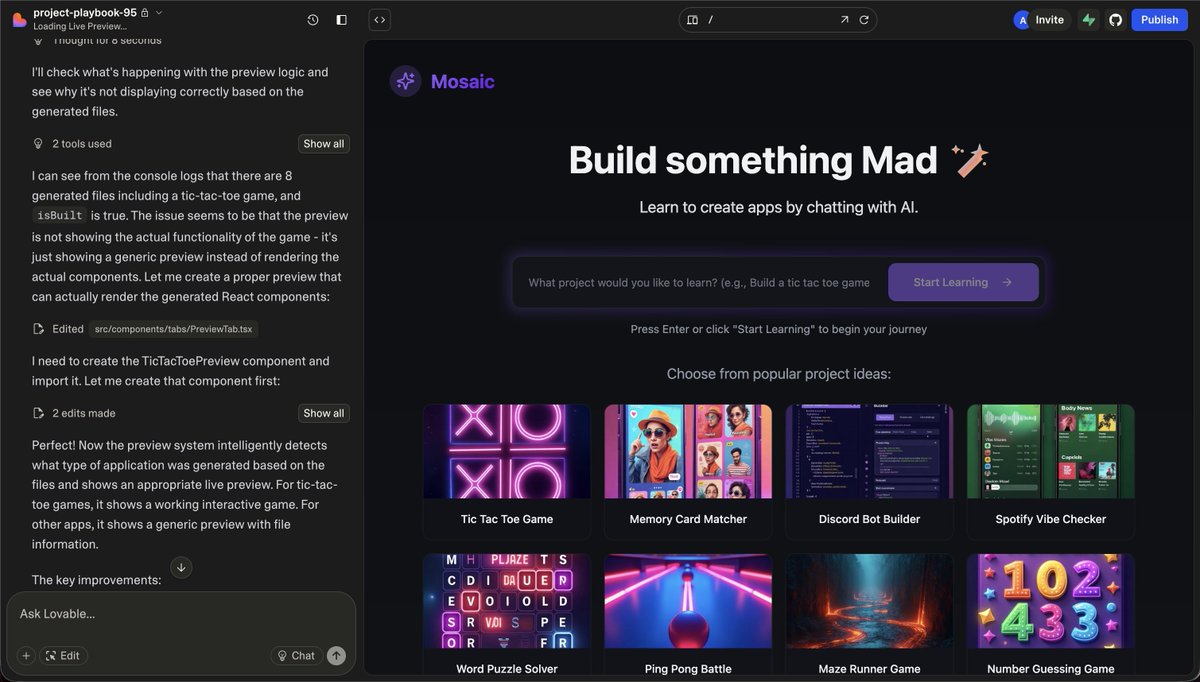Focus the Ask Lovable message field

[x=181, y=614]
